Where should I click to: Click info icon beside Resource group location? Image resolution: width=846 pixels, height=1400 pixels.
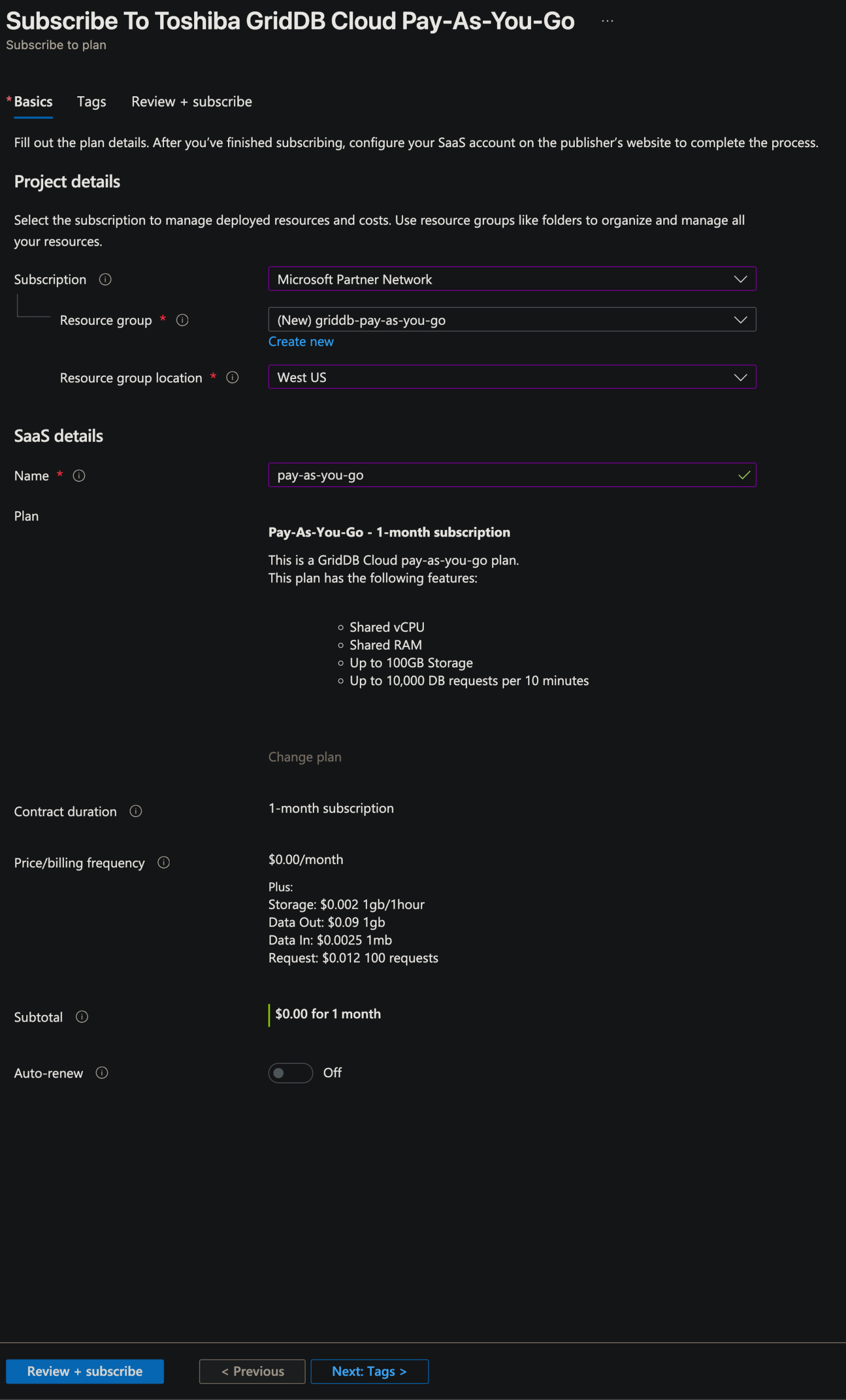(232, 377)
